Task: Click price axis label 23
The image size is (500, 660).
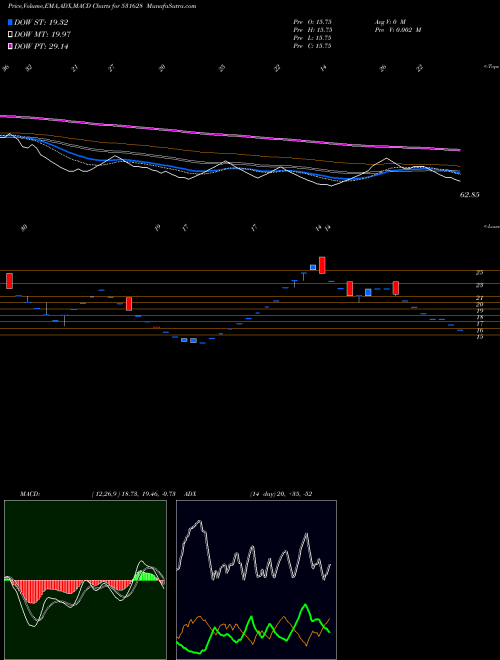Action: (479, 285)
